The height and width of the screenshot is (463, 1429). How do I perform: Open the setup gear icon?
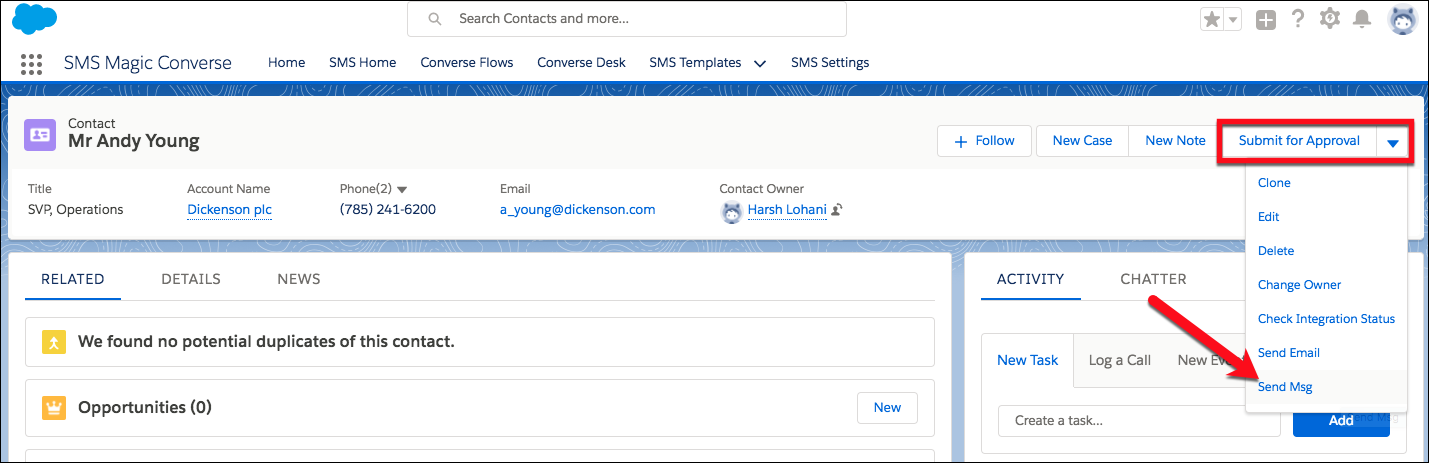pyautogui.click(x=1329, y=19)
